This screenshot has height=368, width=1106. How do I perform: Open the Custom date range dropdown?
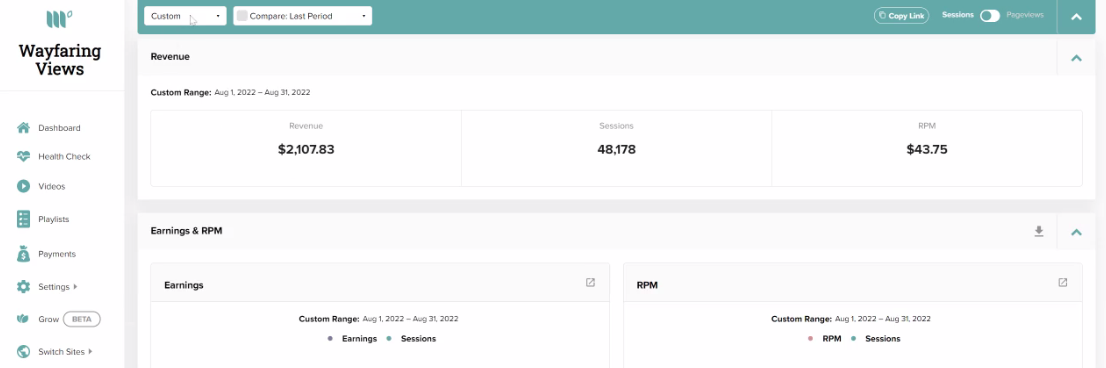186,16
